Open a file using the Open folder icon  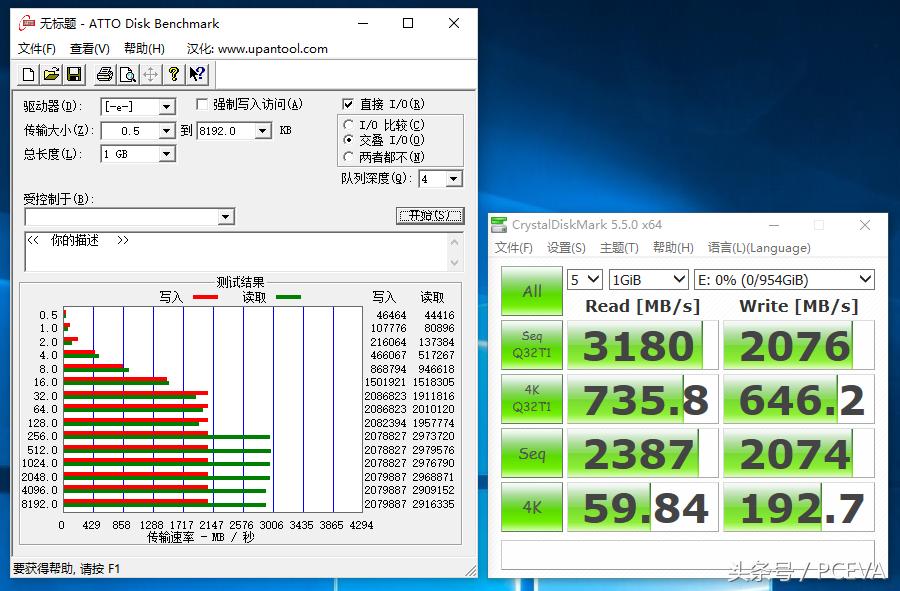51,74
